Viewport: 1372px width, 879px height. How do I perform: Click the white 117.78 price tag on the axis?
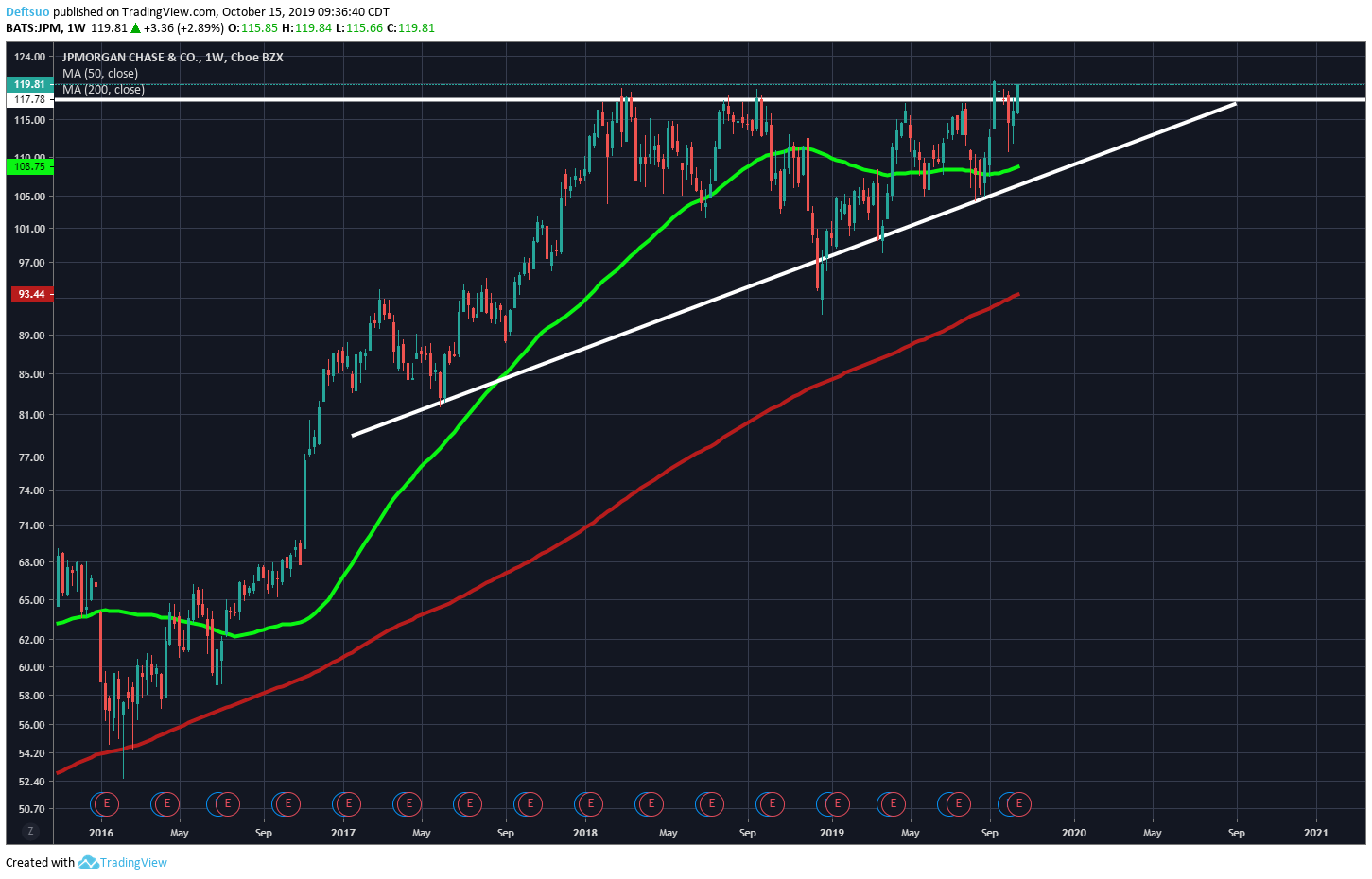tap(30, 99)
